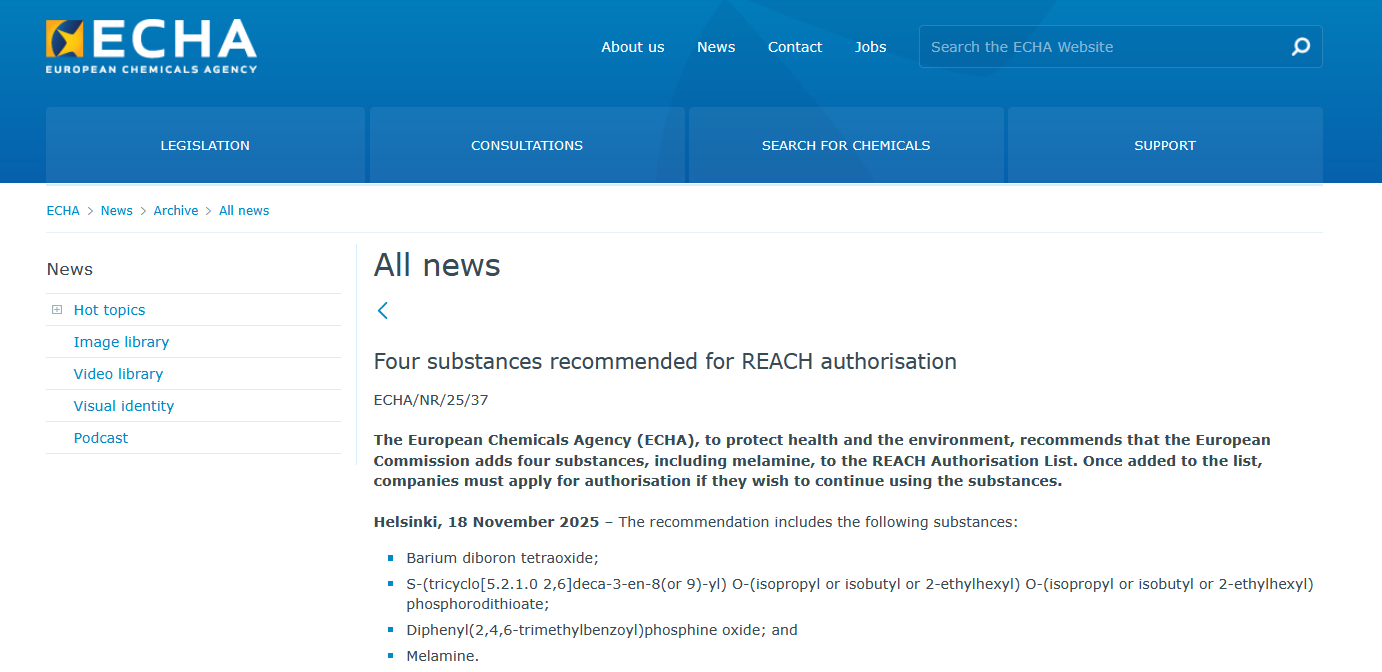Expand the Hot topics tree item

click(57, 310)
